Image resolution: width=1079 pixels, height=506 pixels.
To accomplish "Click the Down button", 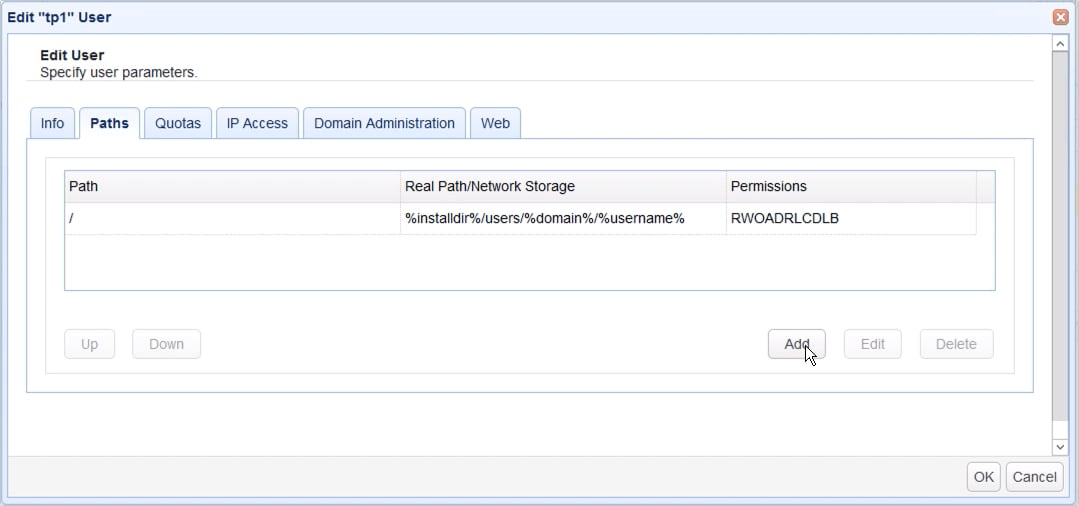I will (x=166, y=344).
